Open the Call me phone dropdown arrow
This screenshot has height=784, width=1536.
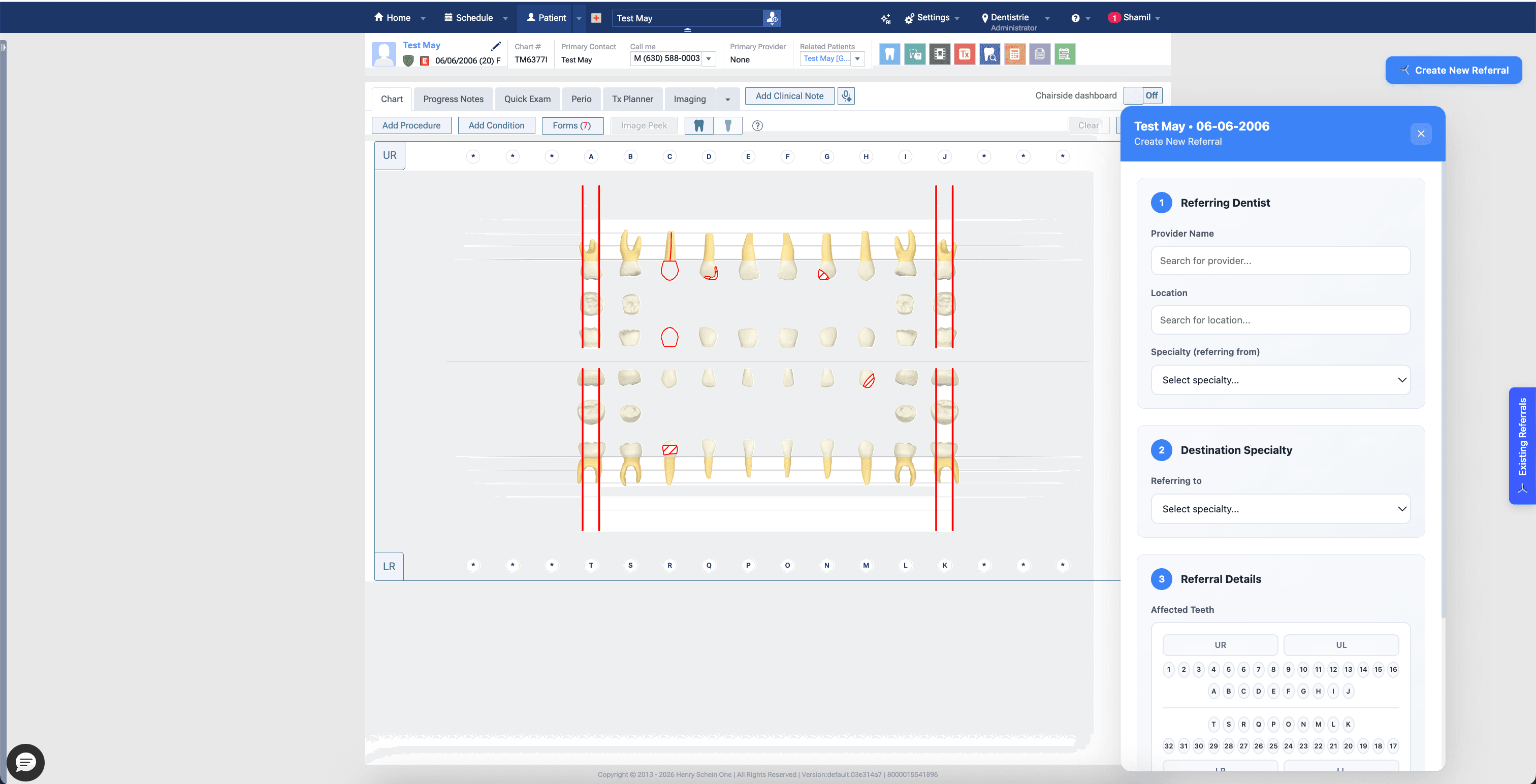point(709,58)
